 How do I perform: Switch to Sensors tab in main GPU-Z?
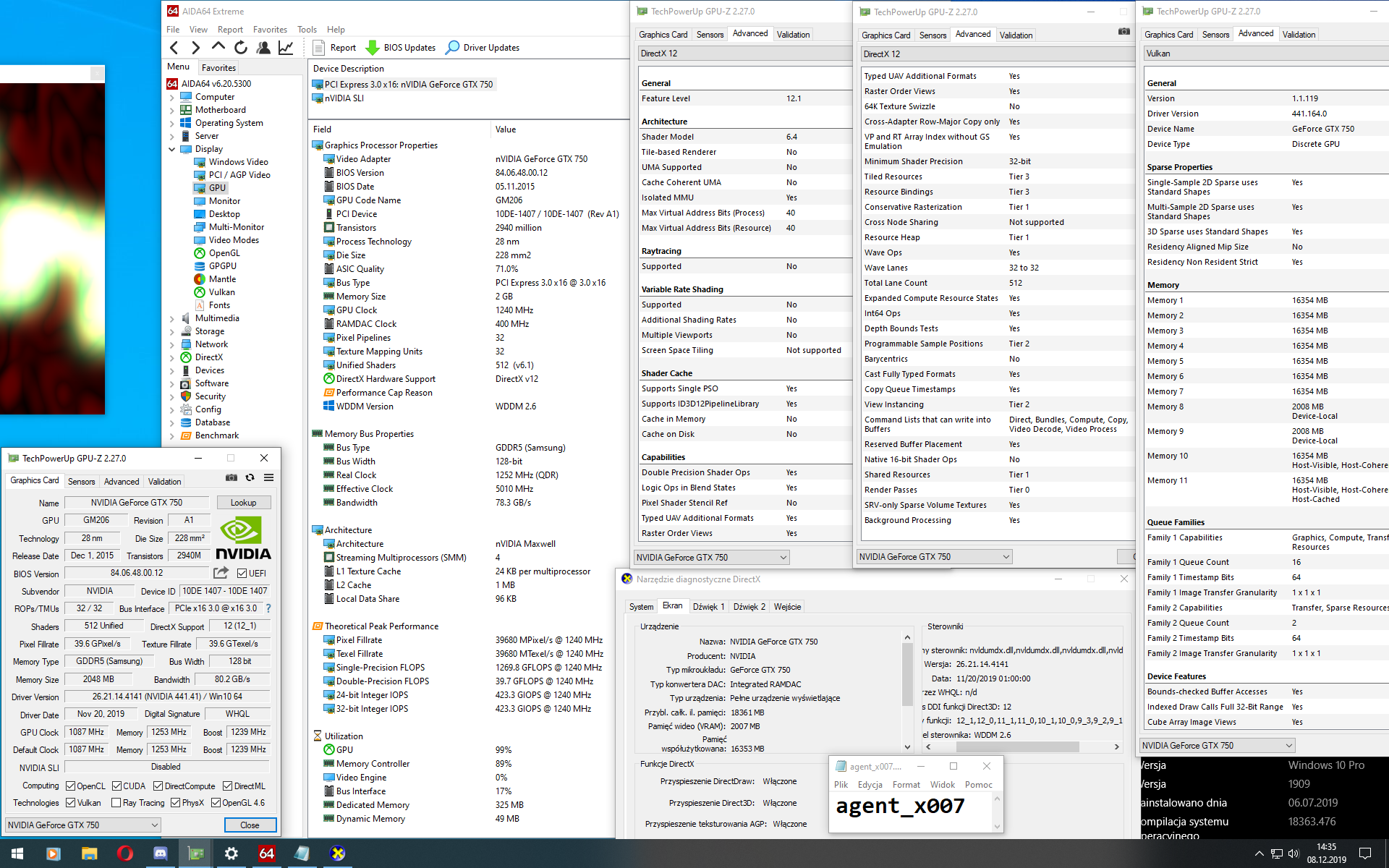pos(81,482)
